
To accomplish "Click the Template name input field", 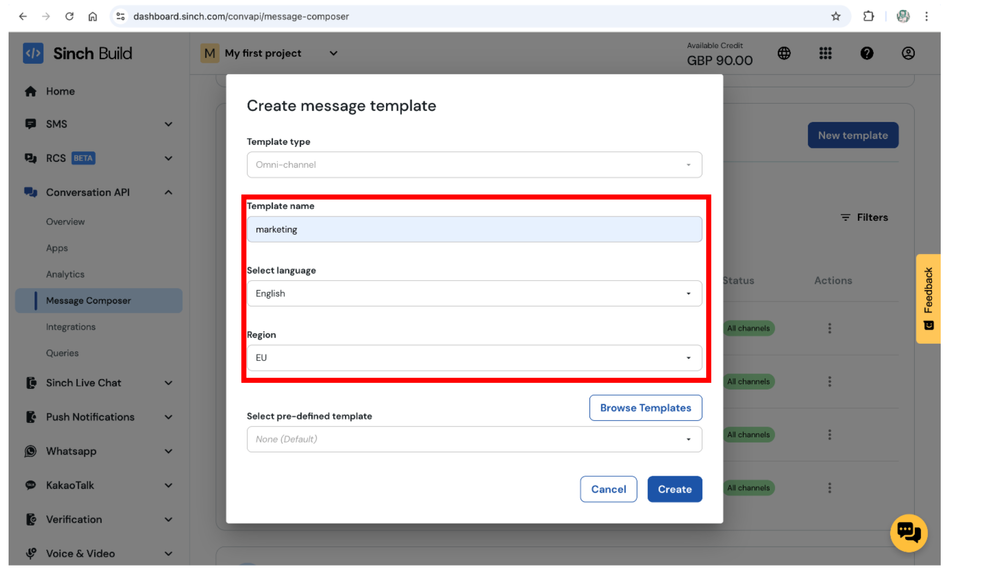I will 474,230.
